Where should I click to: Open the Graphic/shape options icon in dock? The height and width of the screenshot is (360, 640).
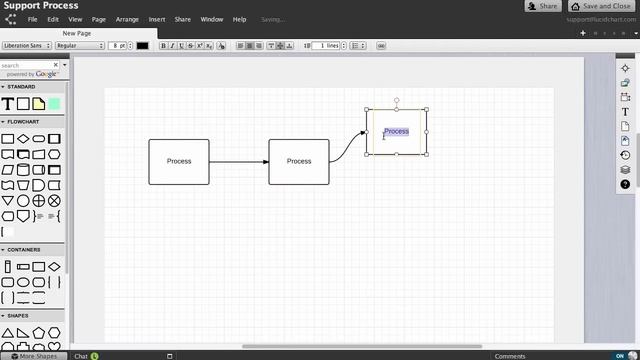[625, 83]
